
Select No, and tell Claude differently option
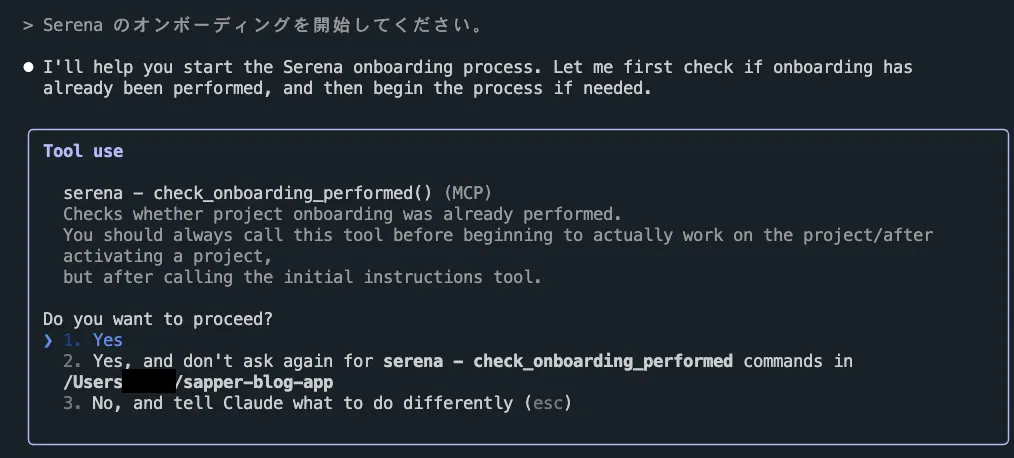[317, 403]
